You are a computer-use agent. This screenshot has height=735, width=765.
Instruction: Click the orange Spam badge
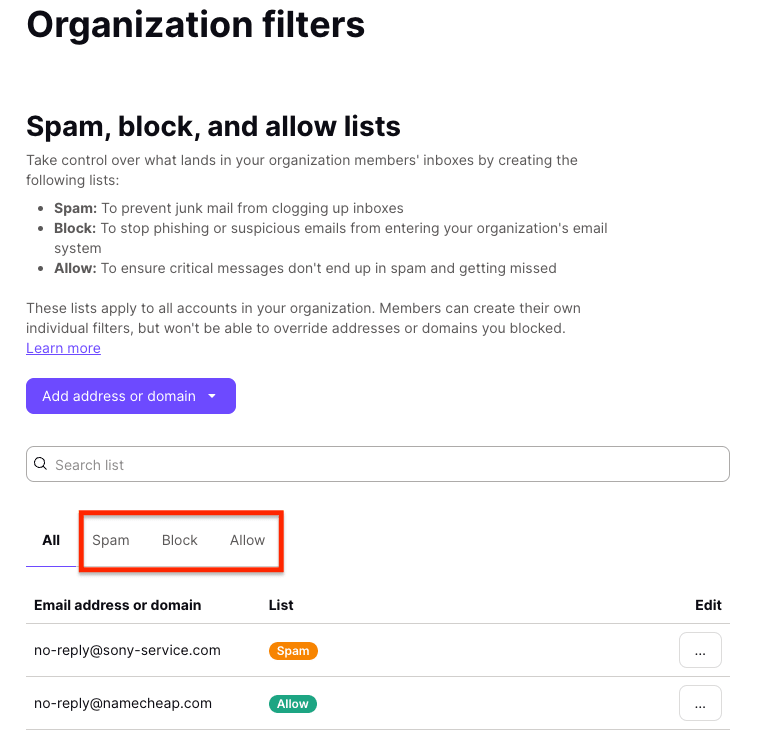tap(293, 651)
